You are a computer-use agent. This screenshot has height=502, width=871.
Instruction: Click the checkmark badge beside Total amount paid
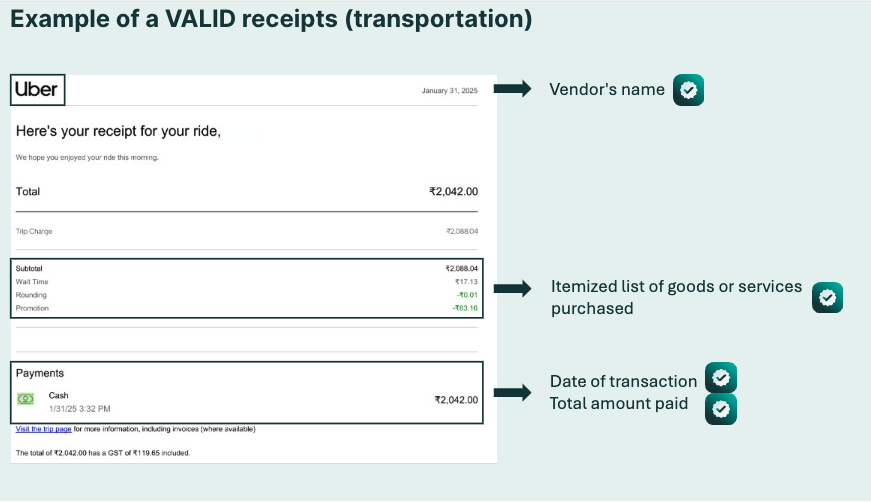(x=720, y=409)
